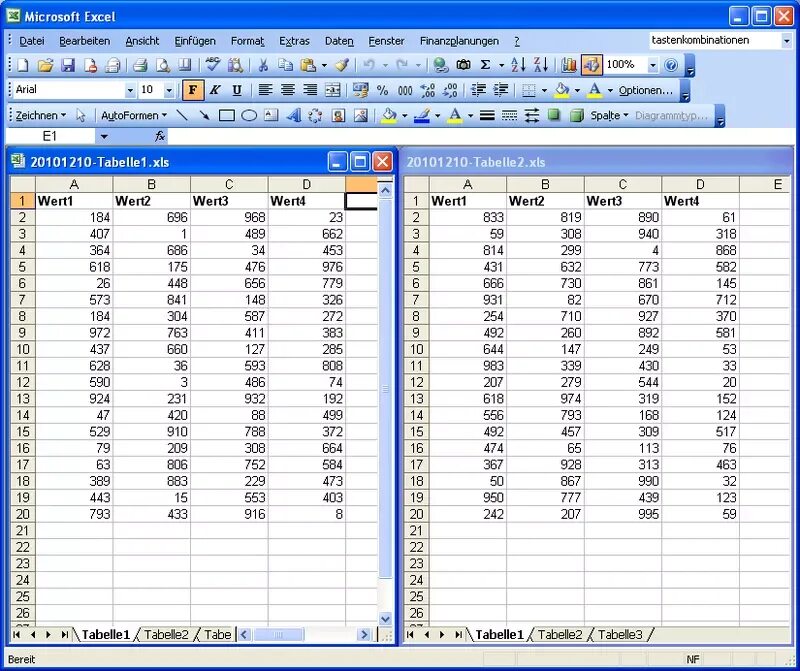Click the fx insert function button
Image resolution: width=800 pixels, height=671 pixels.
[x=160, y=136]
